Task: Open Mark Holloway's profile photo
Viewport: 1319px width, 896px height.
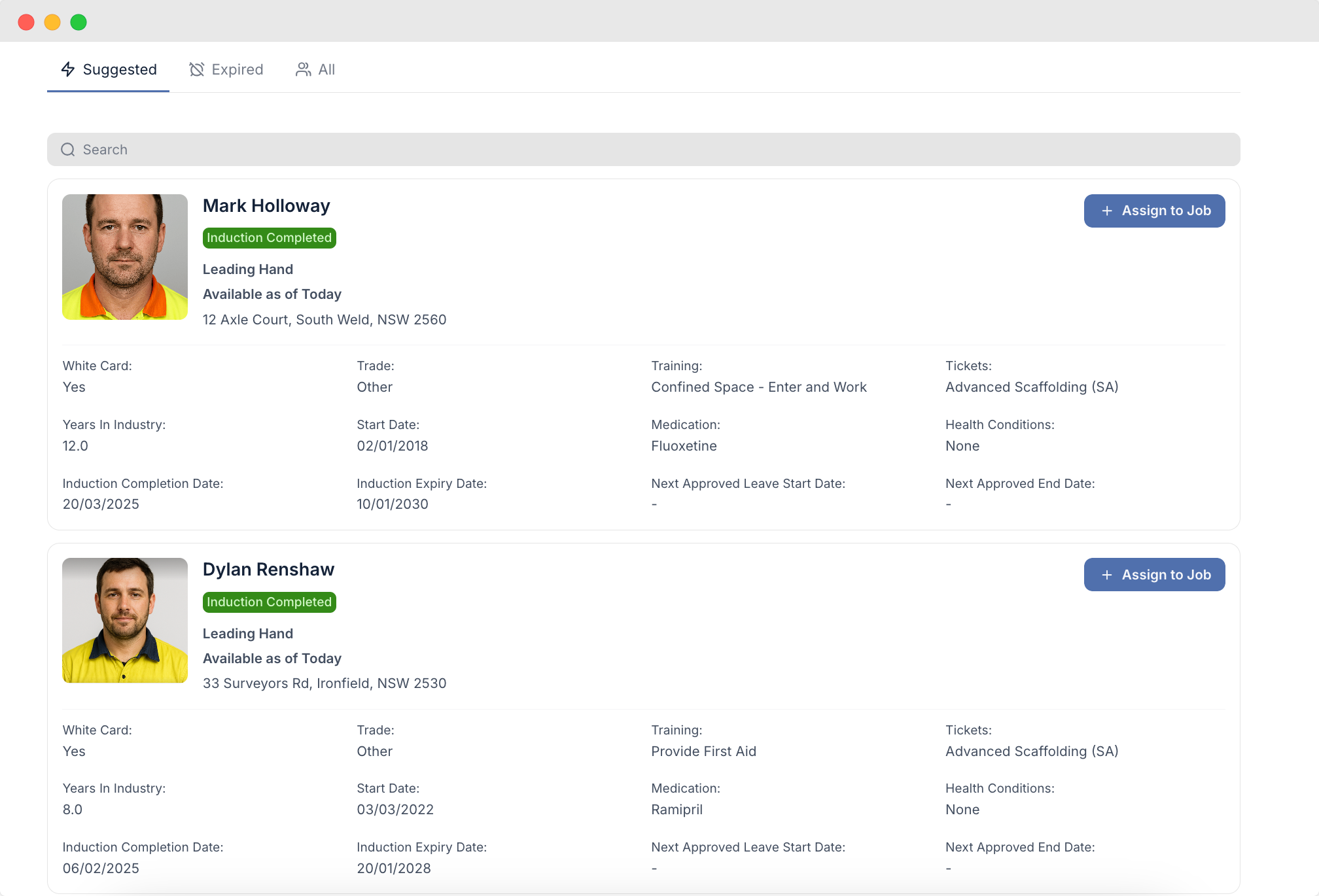Action: (125, 257)
